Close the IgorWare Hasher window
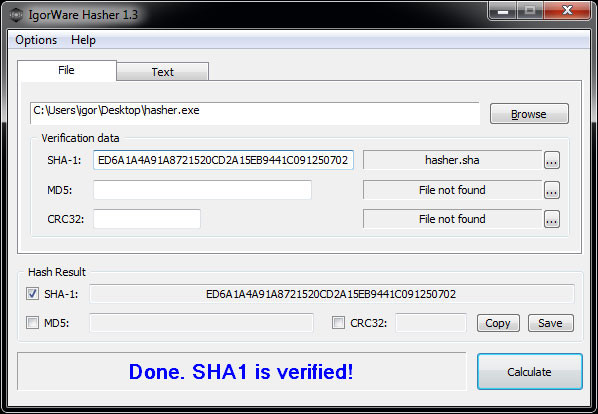The image size is (598, 414). (568, 11)
